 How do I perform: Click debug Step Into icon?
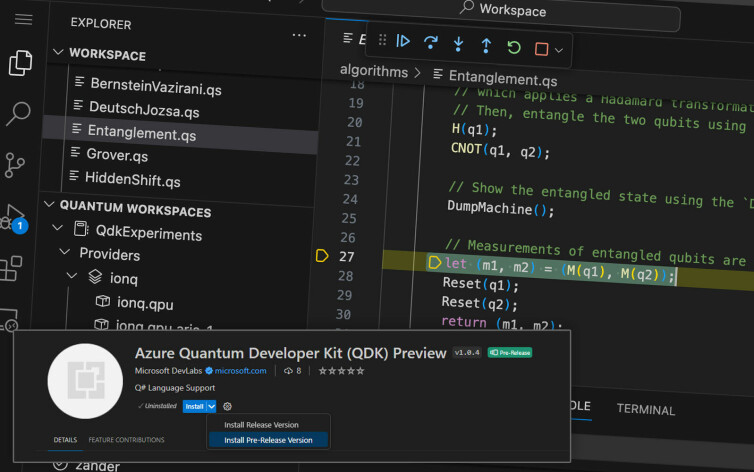(x=458, y=44)
